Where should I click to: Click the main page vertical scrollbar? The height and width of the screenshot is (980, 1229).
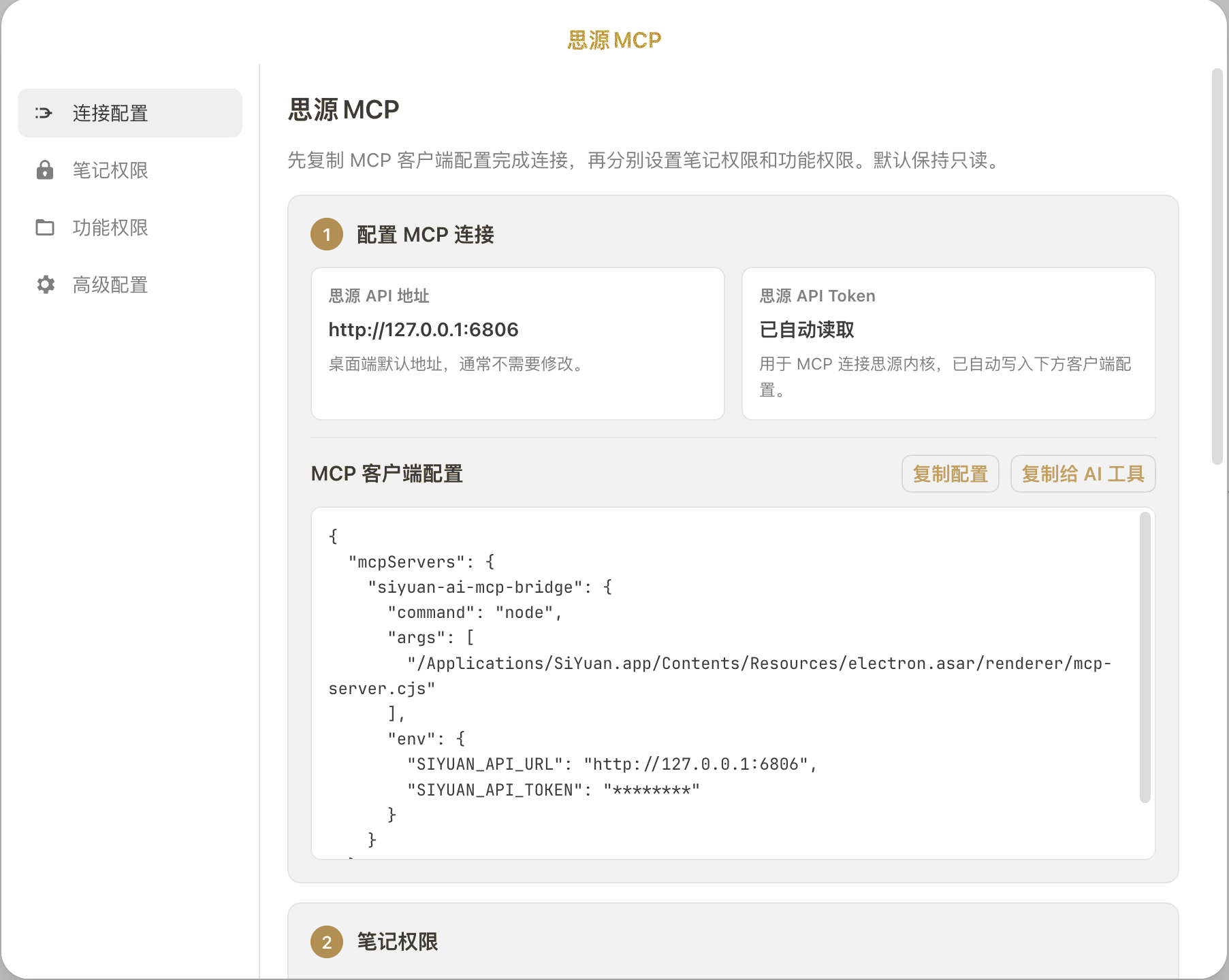(x=1217, y=266)
